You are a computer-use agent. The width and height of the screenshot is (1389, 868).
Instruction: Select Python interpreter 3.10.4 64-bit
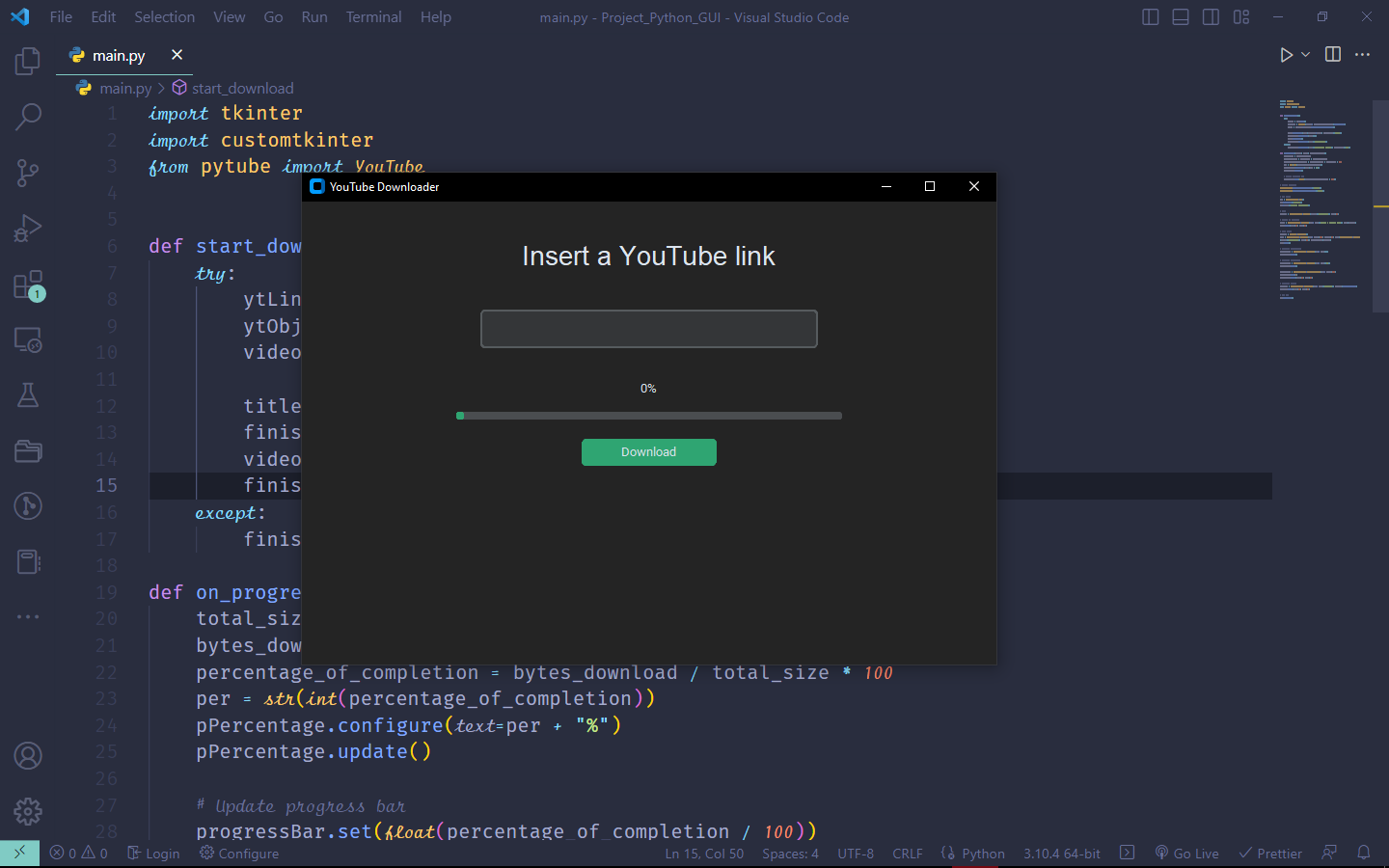(x=1062, y=854)
